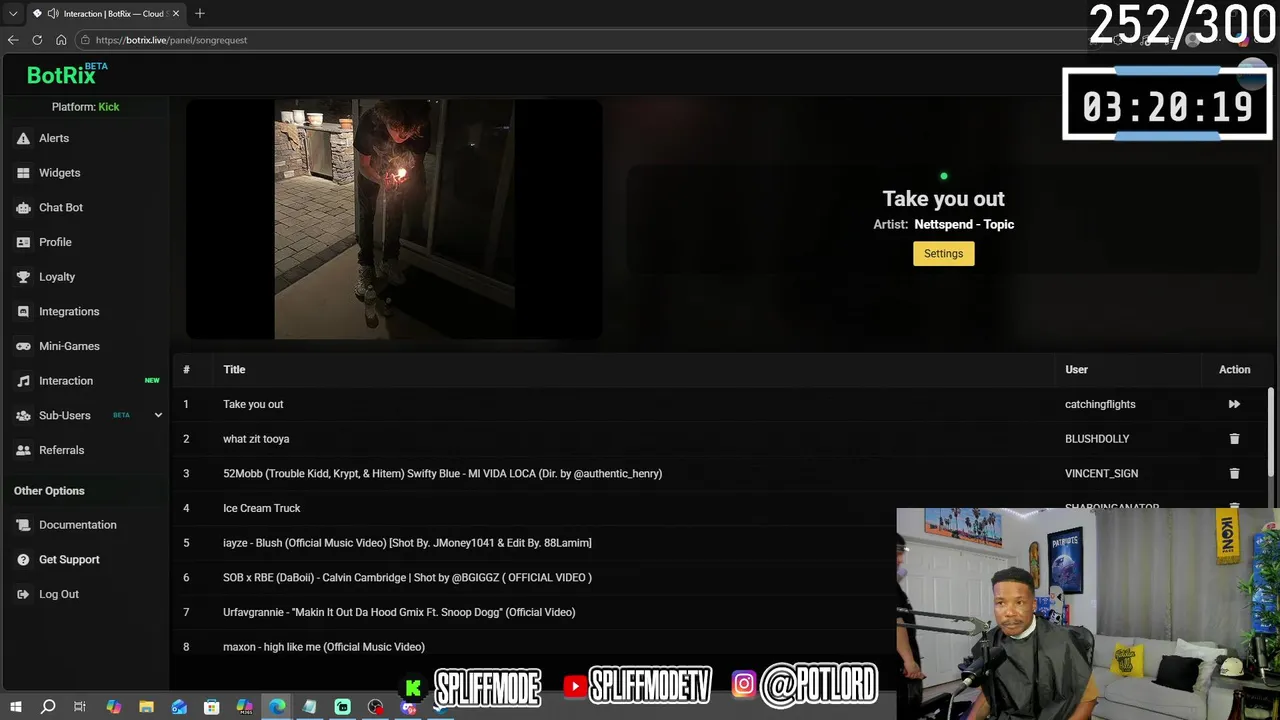The width and height of the screenshot is (1280, 720).
Task: Select the 'Ice Cream Truck' row title
Action: (x=261, y=508)
